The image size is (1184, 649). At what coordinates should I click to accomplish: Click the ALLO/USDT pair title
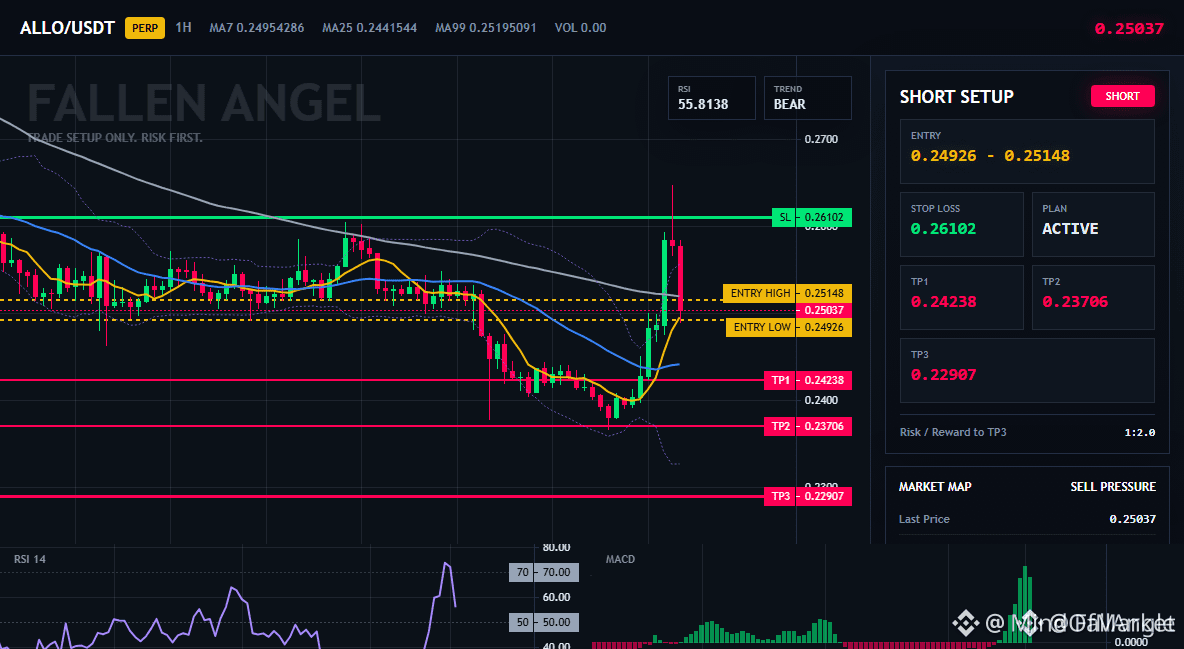67,28
